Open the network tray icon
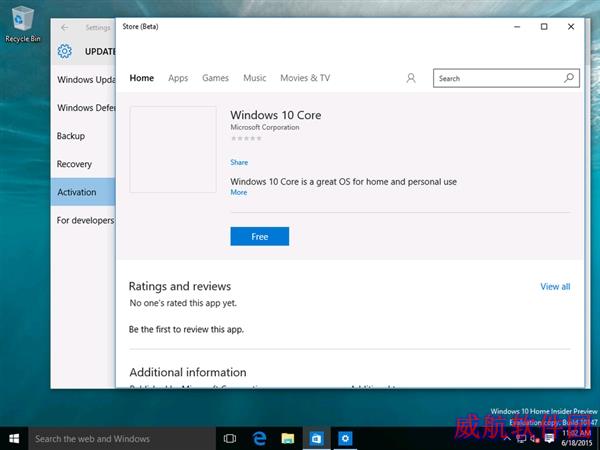600x450 pixels. pos(521,439)
